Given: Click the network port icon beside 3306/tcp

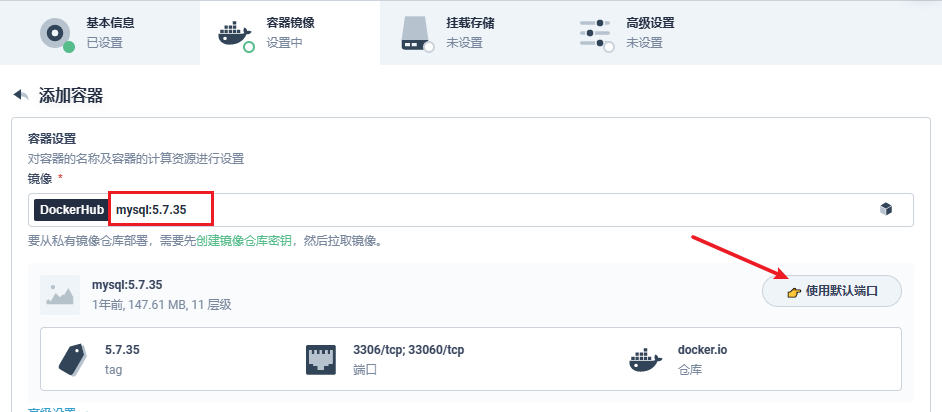Looking at the screenshot, I should tap(320, 358).
